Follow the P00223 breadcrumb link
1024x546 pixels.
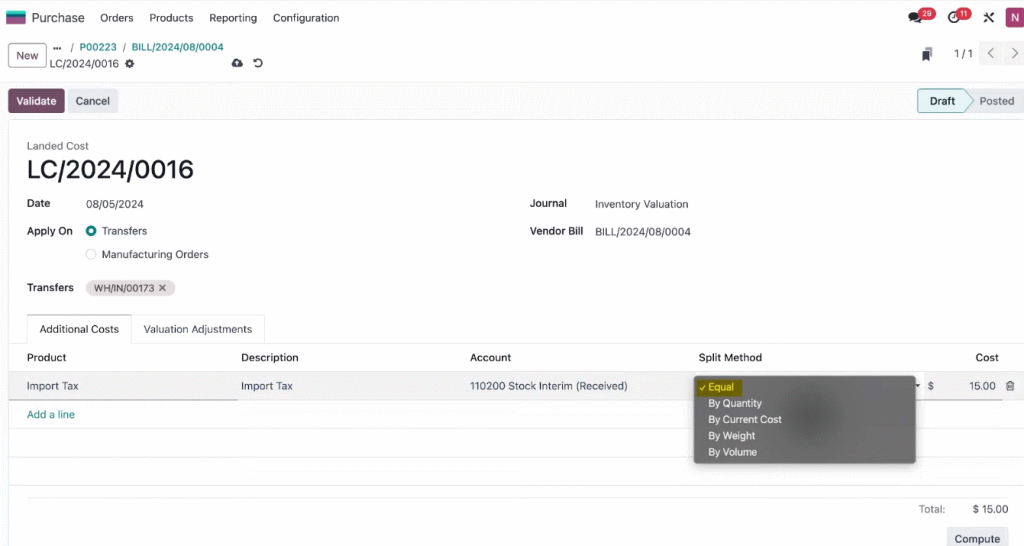(98, 47)
